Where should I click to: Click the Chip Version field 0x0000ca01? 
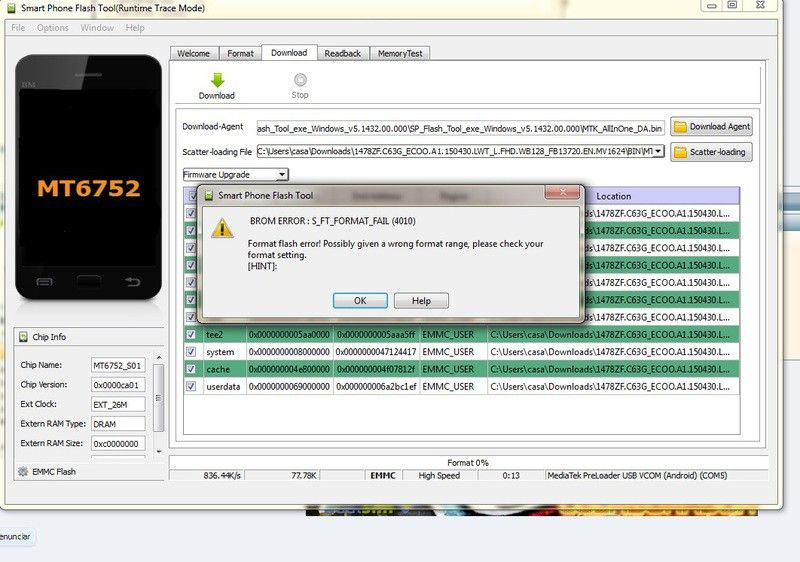pyautogui.click(x=118, y=385)
